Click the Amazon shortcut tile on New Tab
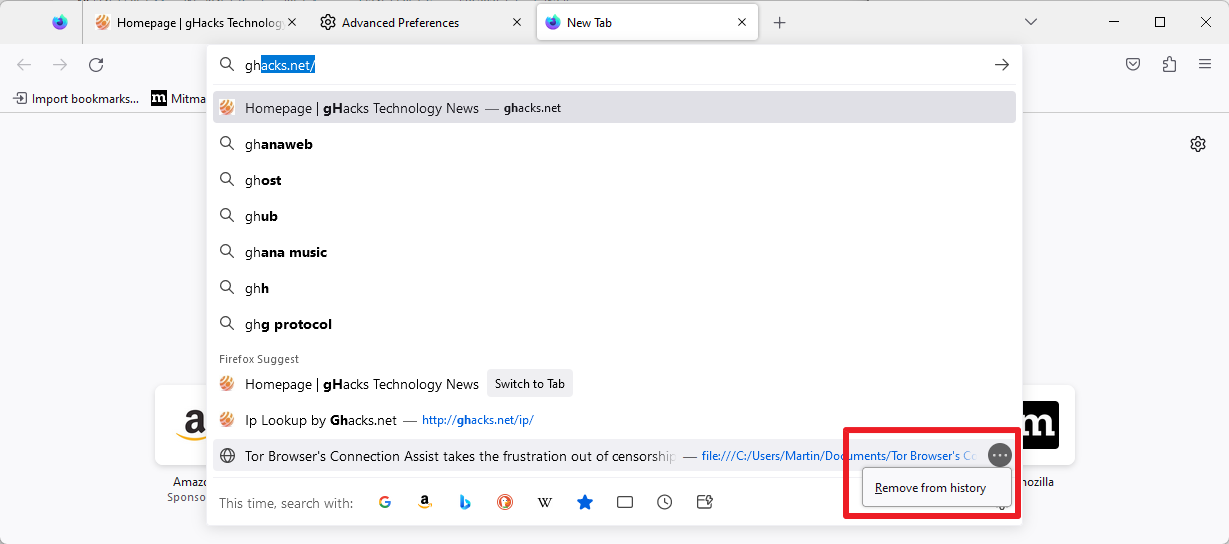 (181, 425)
